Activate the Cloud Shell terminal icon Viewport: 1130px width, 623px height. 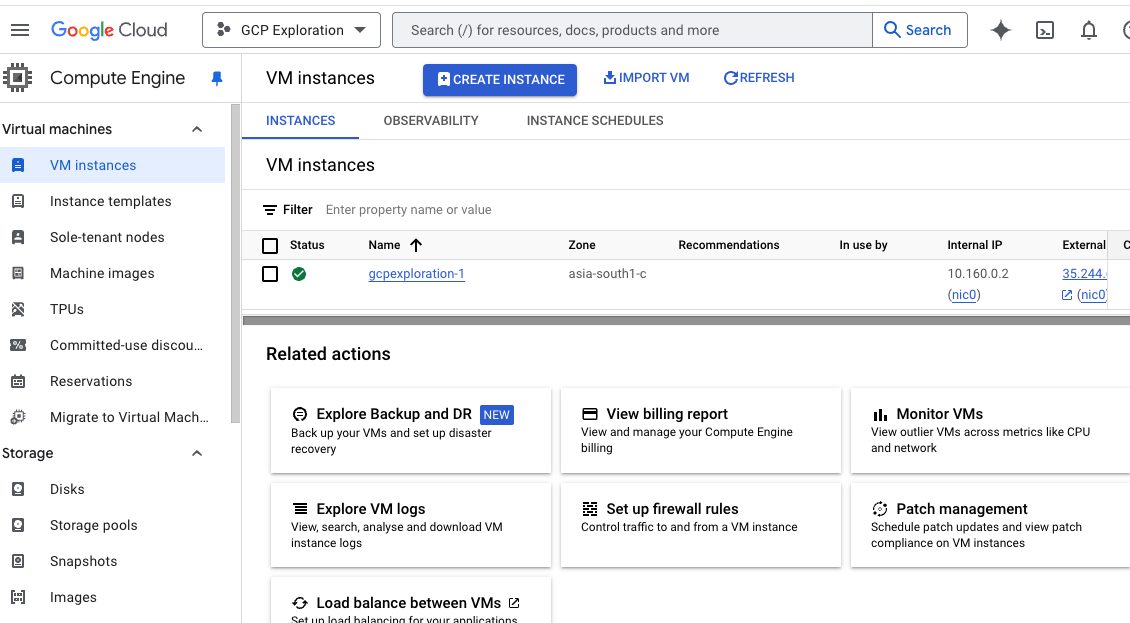[x=1045, y=30]
